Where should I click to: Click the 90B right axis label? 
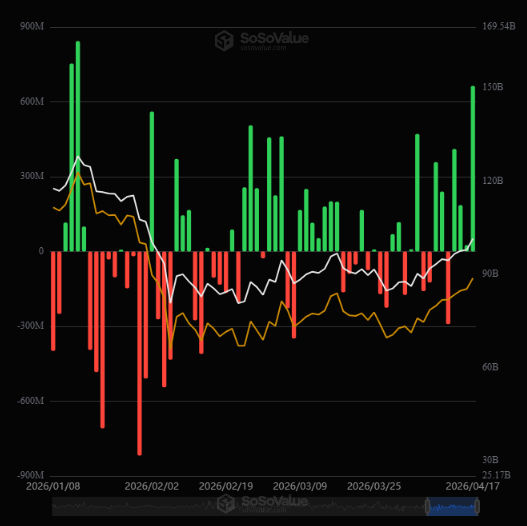490,274
